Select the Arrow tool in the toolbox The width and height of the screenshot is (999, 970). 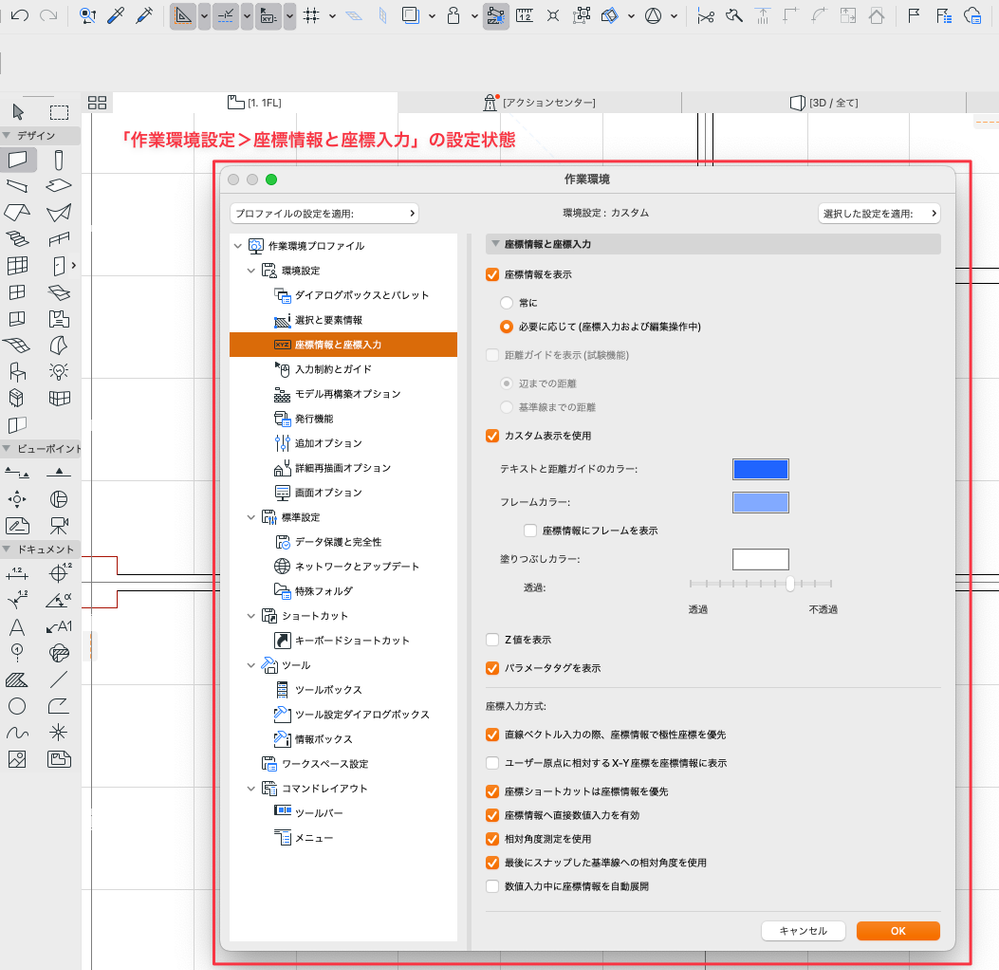tap(17, 112)
